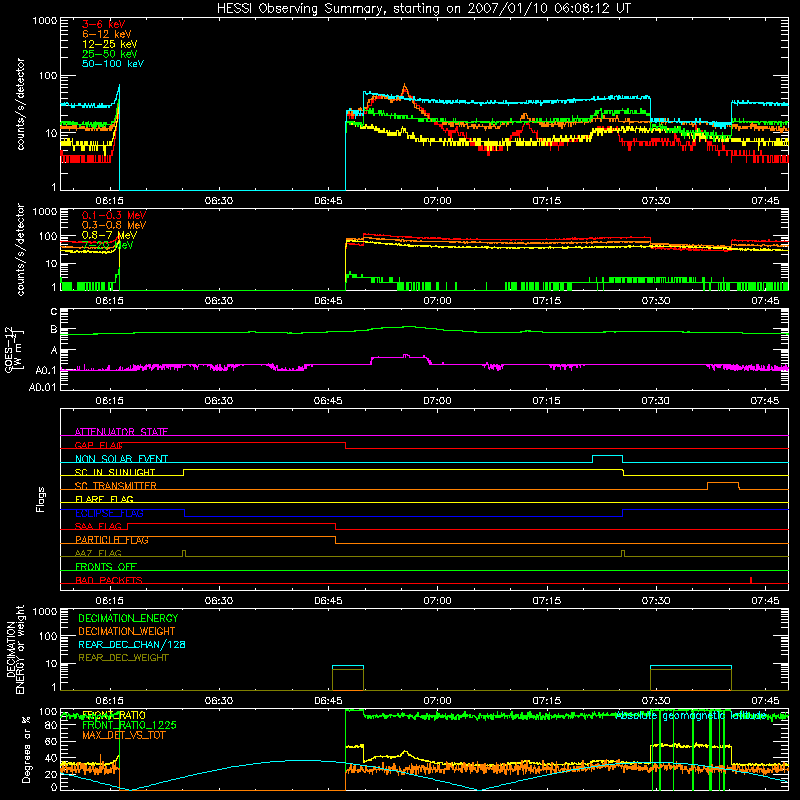Click the A0.01 tick label on GOES plot

(42, 388)
